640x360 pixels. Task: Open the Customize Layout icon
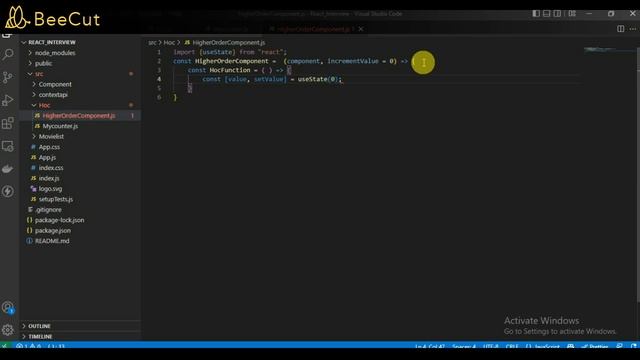click(572, 13)
